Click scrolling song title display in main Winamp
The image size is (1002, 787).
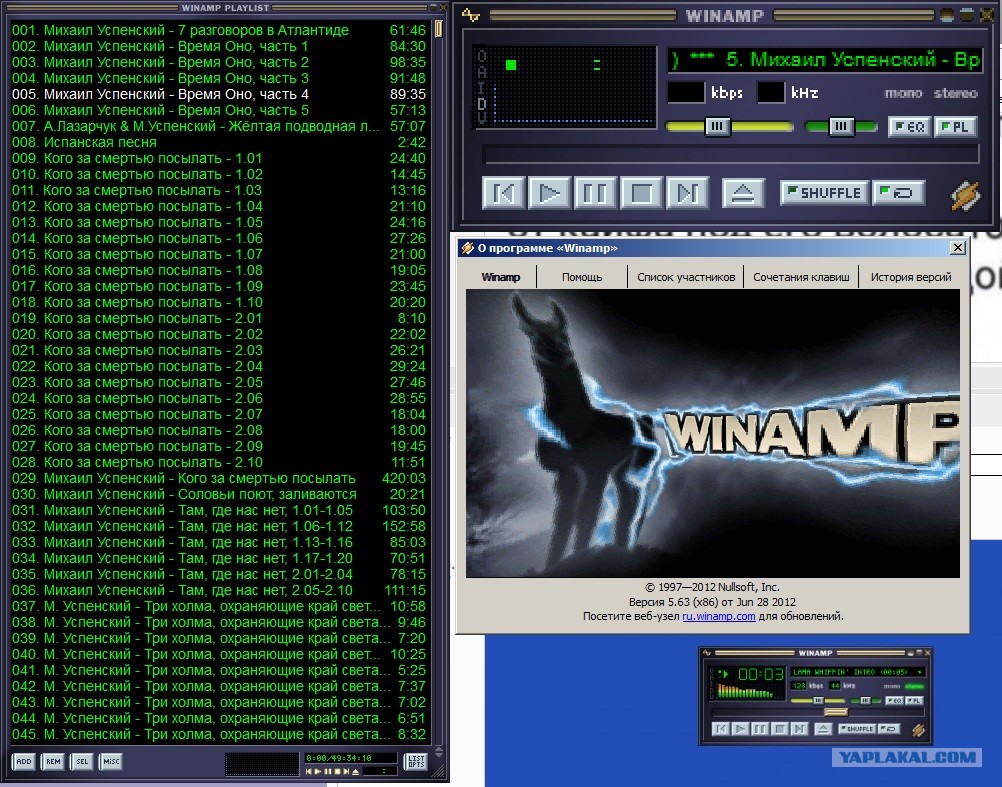(824, 60)
